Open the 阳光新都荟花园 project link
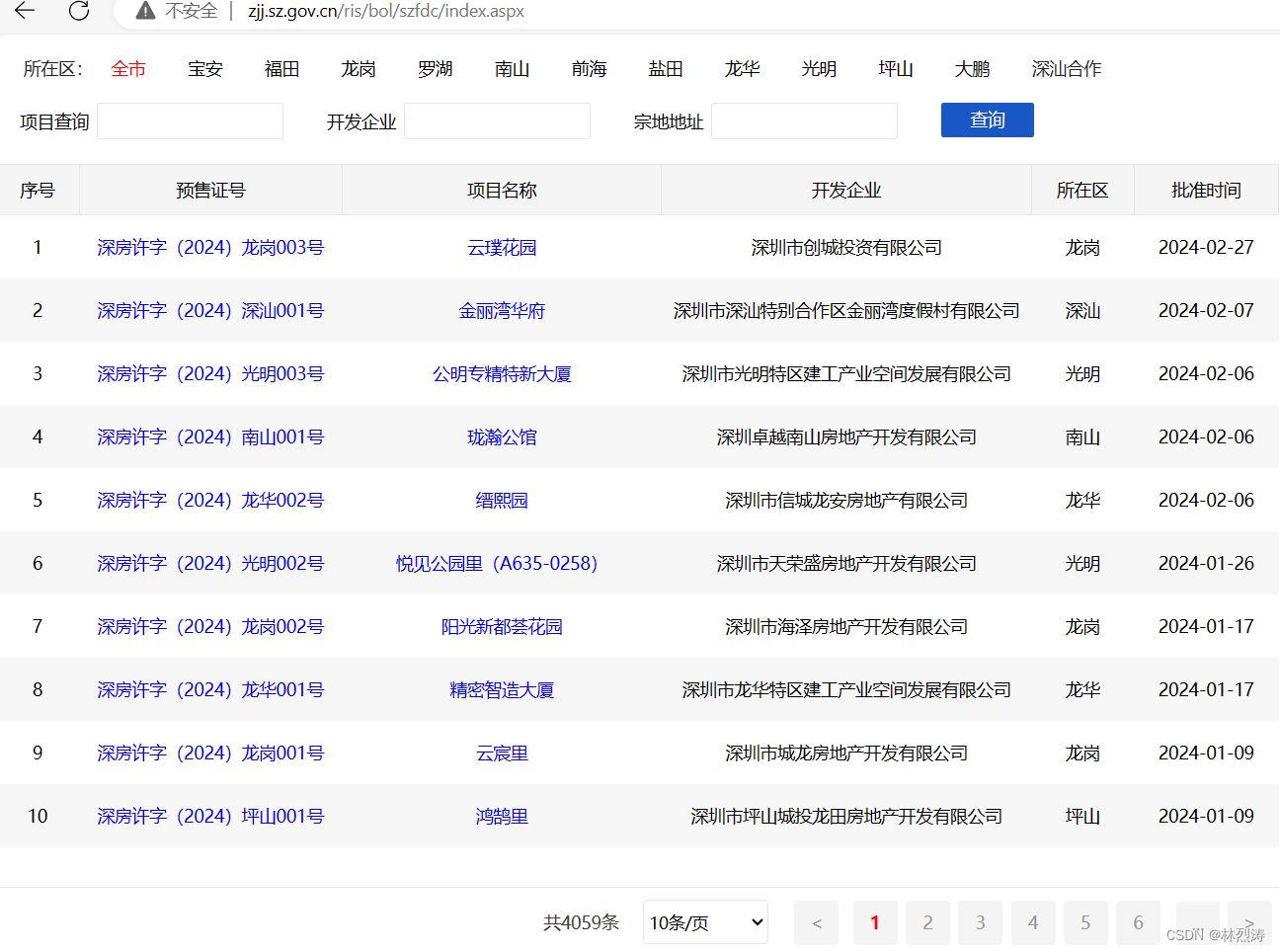 pyautogui.click(x=502, y=627)
